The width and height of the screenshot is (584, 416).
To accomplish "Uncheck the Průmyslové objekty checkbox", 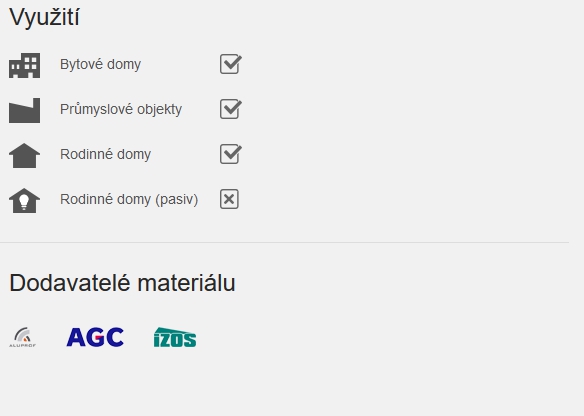I will pyautogui.click(x=231, y=109).
